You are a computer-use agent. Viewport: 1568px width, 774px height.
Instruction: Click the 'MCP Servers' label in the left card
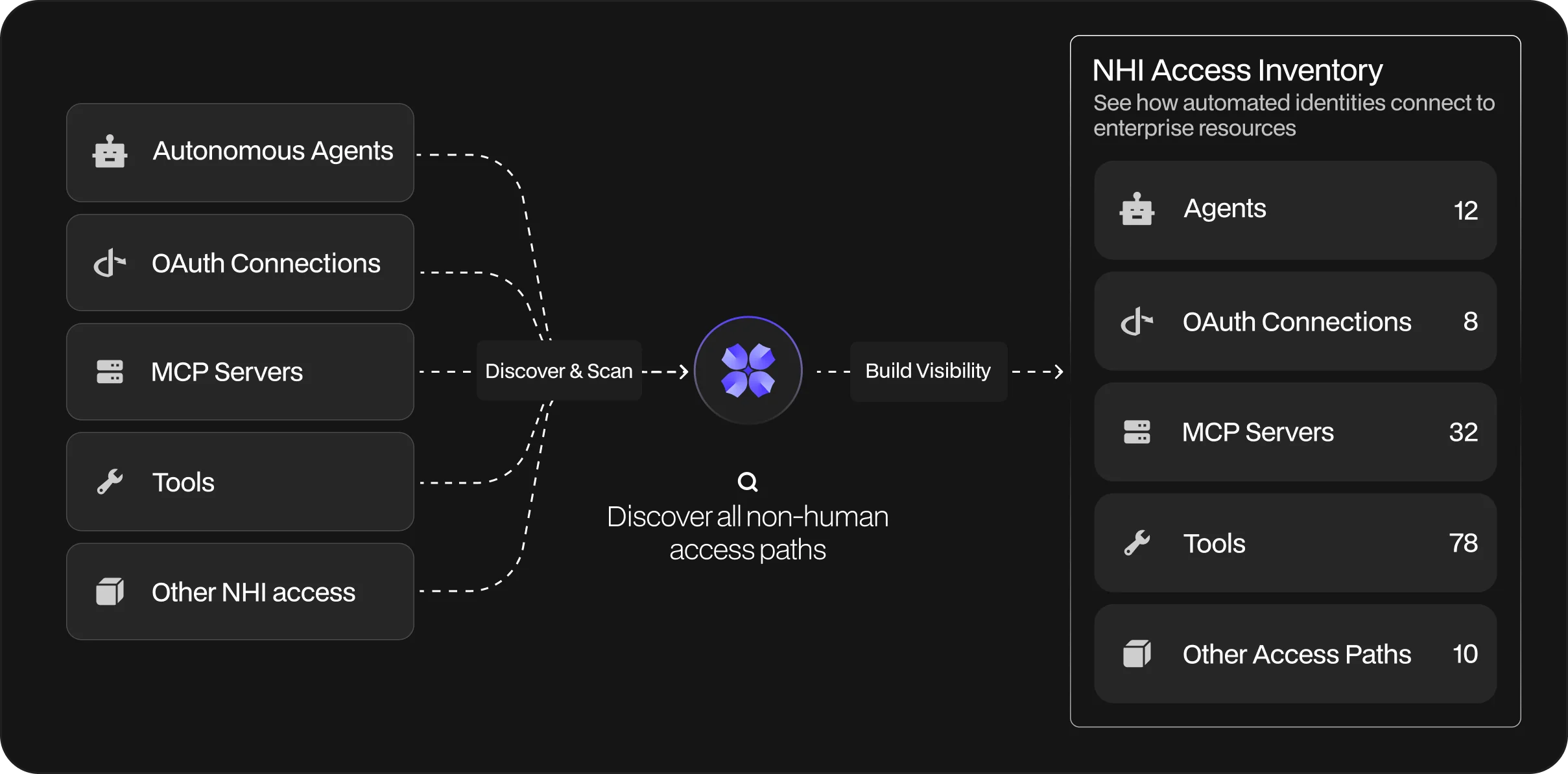[x=227, y=372]
